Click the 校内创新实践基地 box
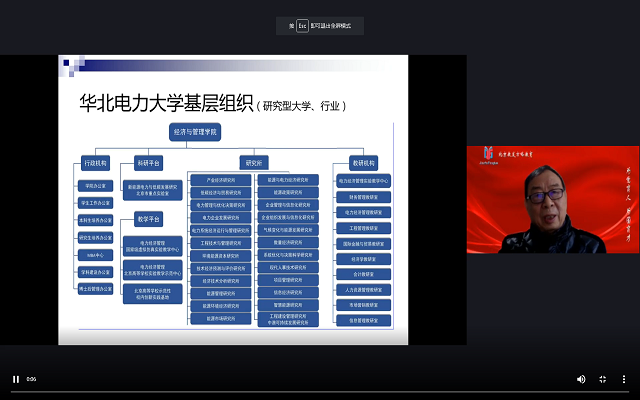This screenshot has width=640, height=400. 153,294
